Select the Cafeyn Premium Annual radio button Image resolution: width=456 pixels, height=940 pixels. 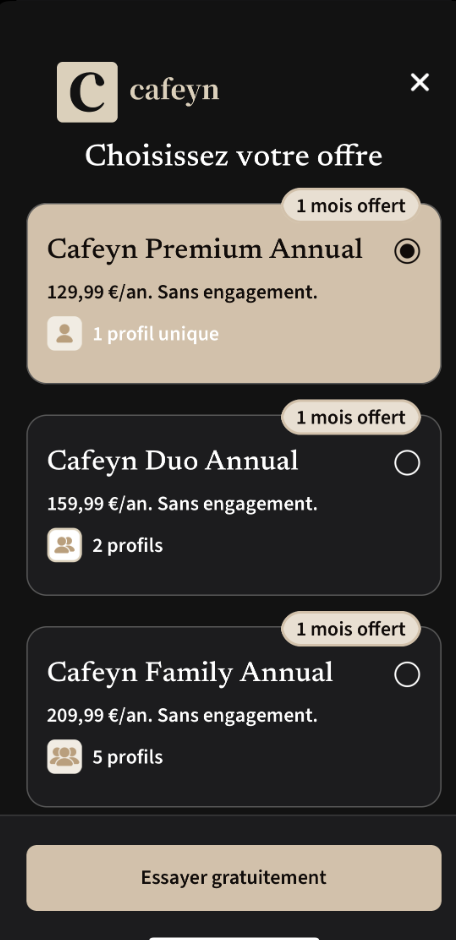407,251
